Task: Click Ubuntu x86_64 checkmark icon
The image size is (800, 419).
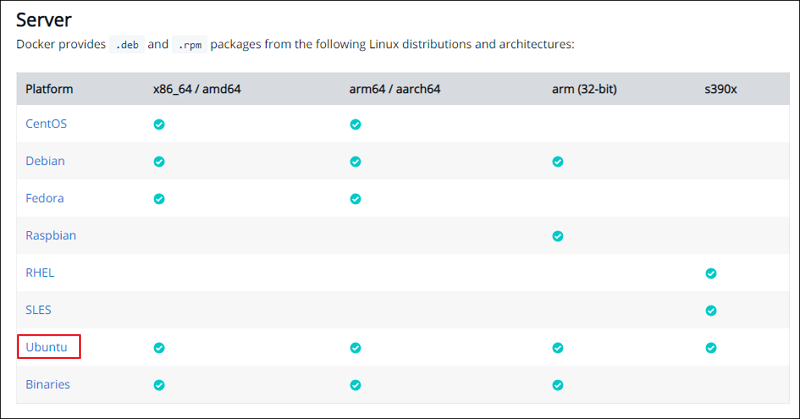Action: coord(159,348)
